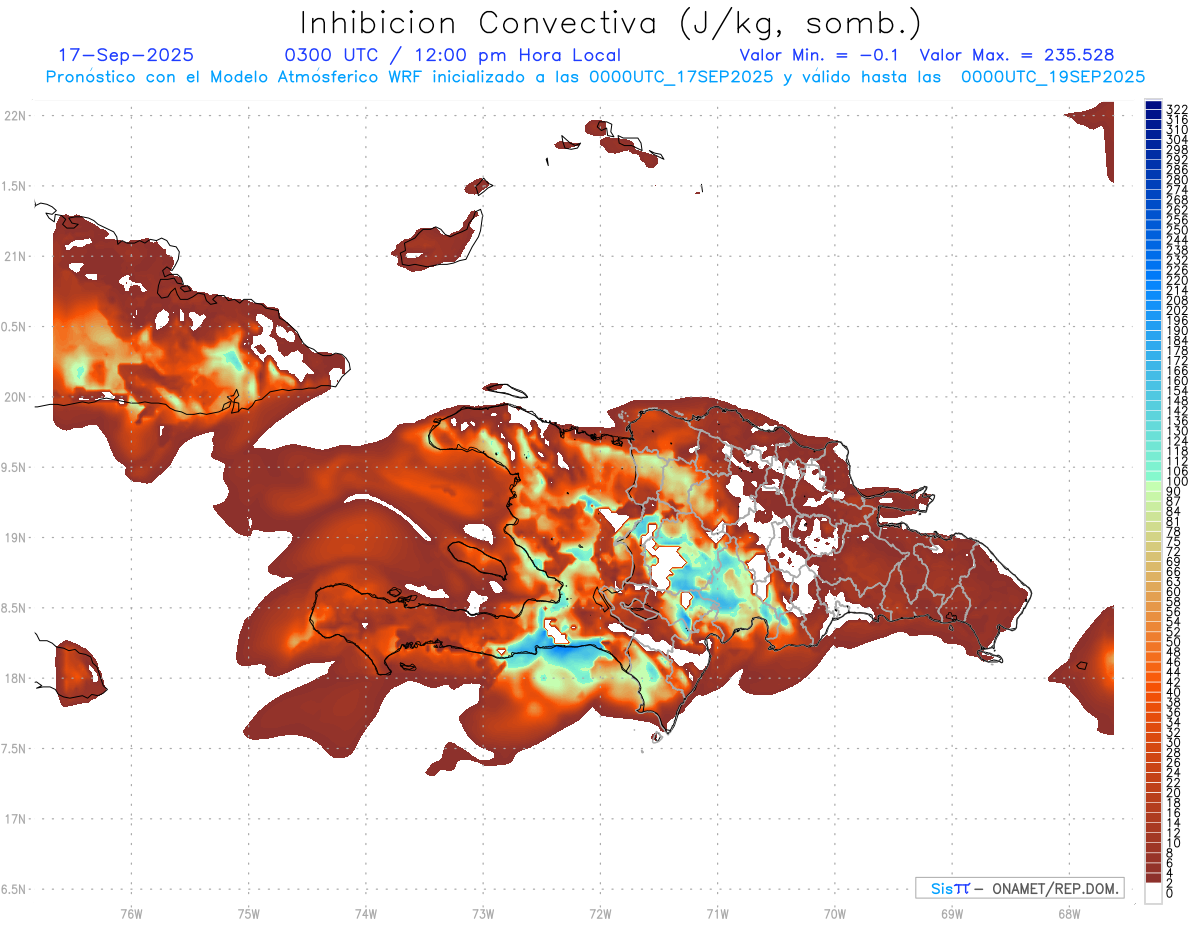Click the '70W' longitude label
Screen dimensions: 1200x927
pos(835,913)
